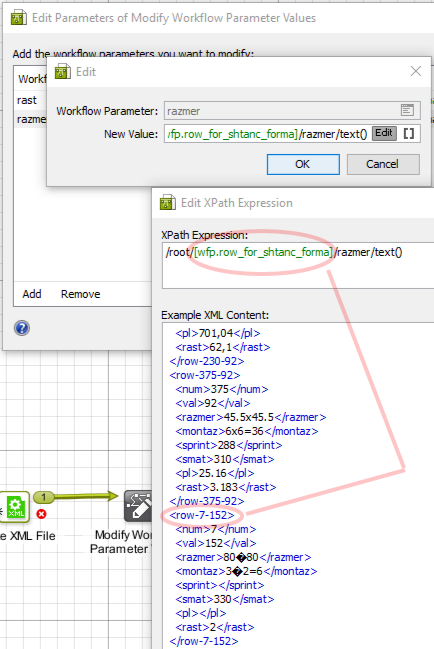Click the razmer line under row-7-152
Image resolution: width=434 pixels, height=649 pixels.
pos(243,558)
